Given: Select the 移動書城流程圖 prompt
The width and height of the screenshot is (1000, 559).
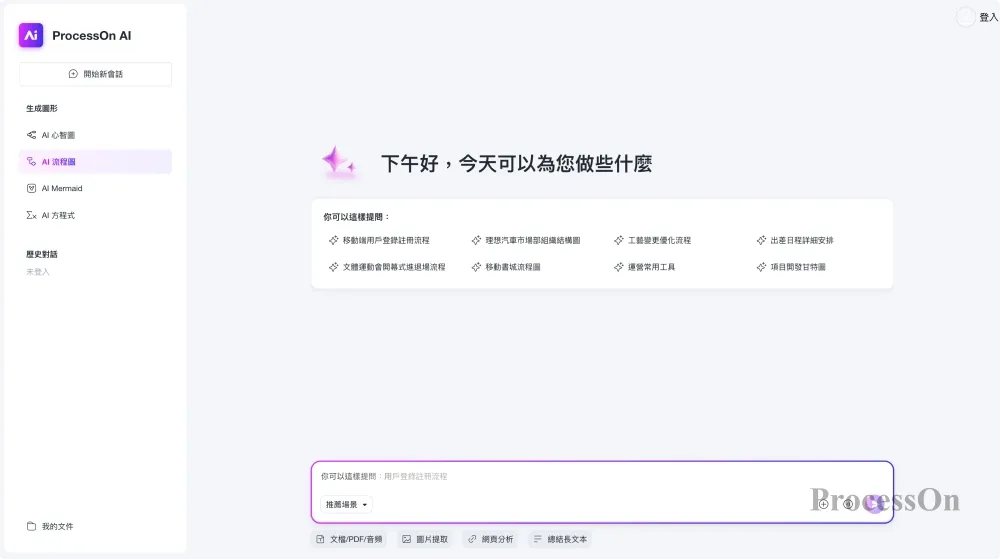Looking at the screenshot, I should (506, 267).
